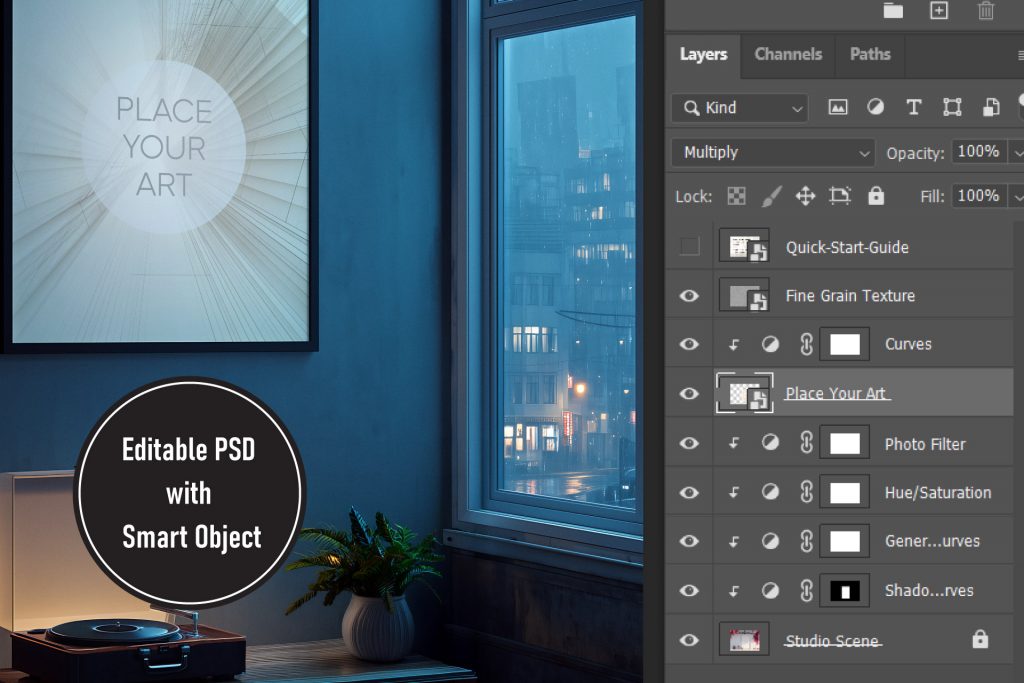Click the Studio Scene layer thumbnail
Viewport: 1024px width, 683px height.
[x=744, y=639]
